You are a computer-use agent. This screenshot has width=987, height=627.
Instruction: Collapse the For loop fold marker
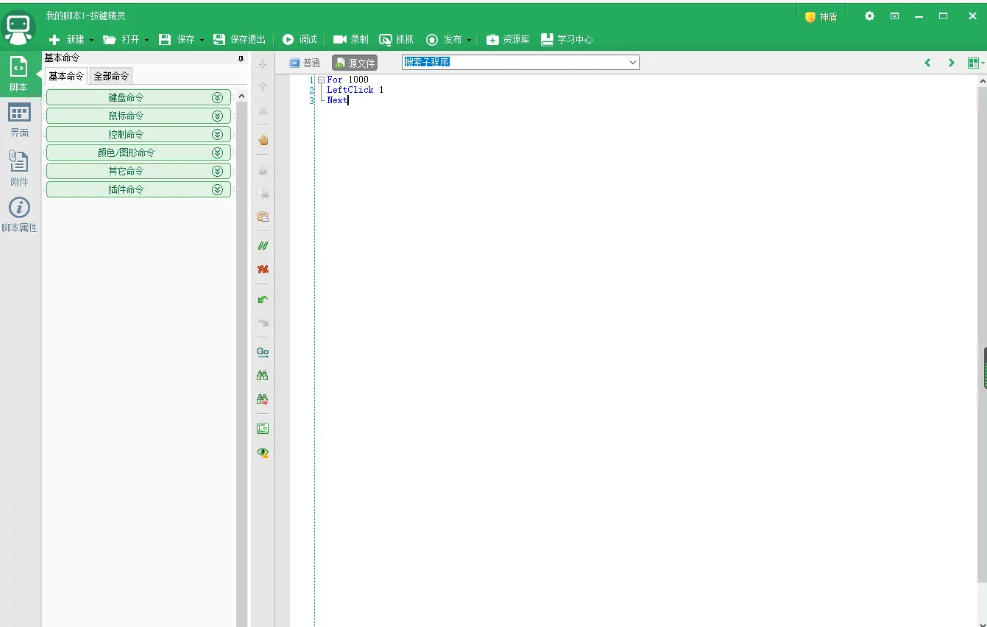coord(321,80)
